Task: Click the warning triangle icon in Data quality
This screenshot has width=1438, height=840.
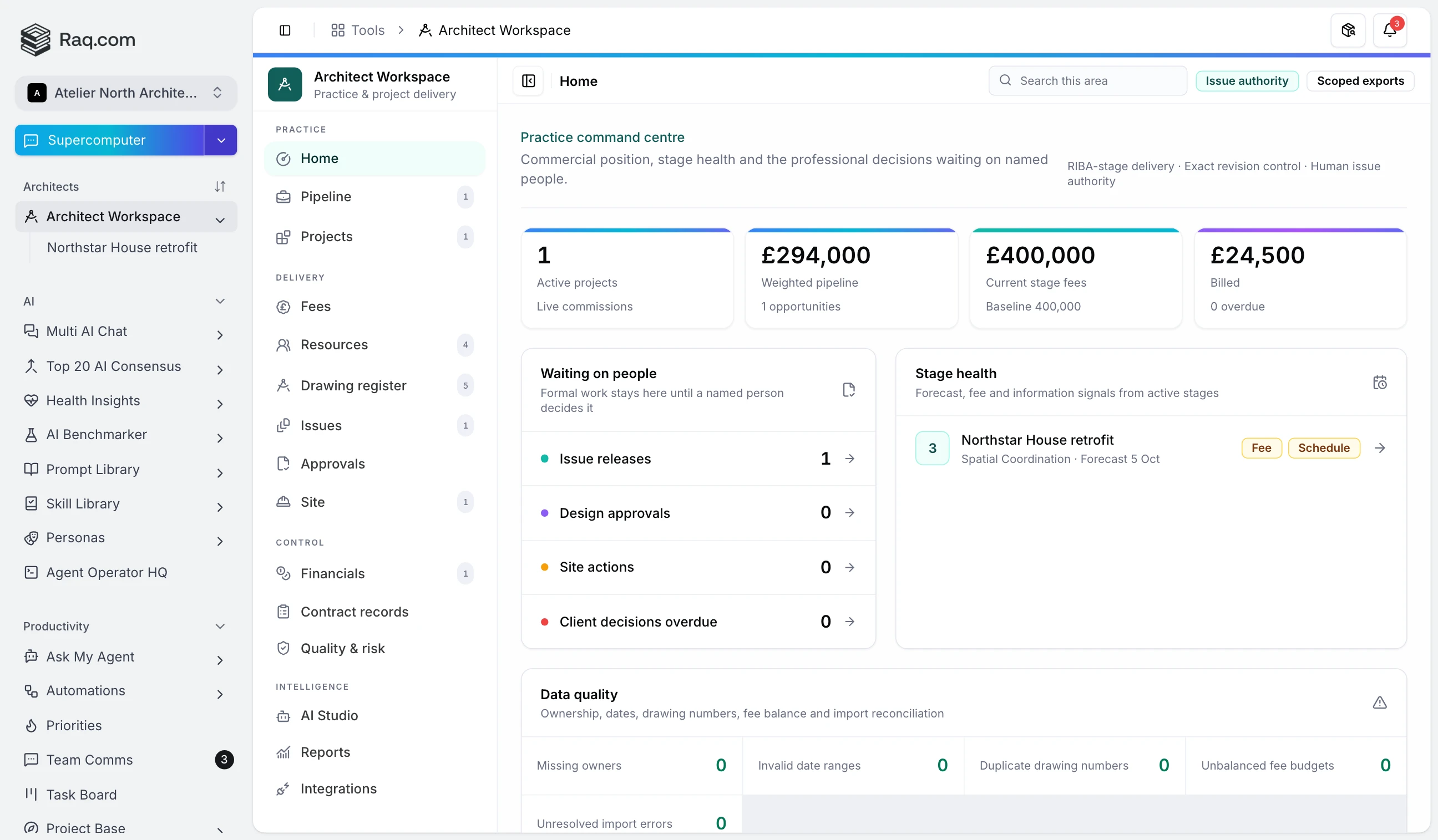Action: [x=1380, y=702]
